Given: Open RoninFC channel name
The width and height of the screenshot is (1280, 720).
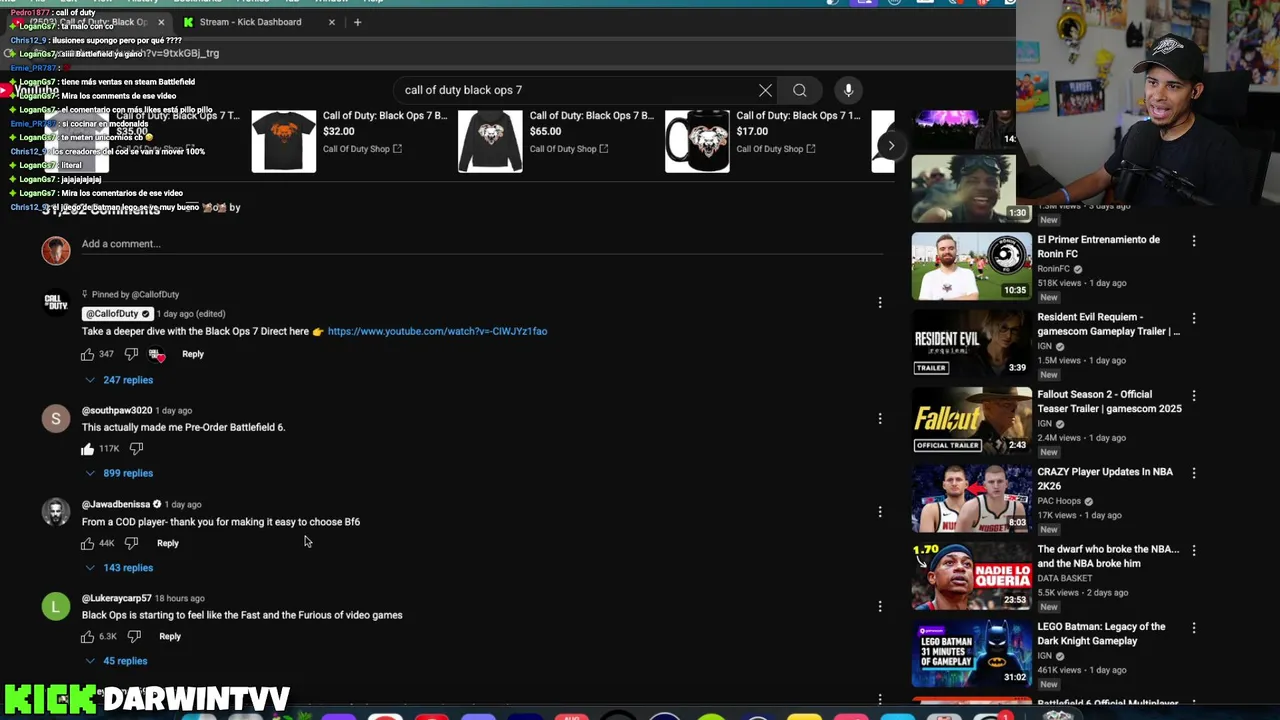Looking at the screenshot, I should click(1053, 269).
